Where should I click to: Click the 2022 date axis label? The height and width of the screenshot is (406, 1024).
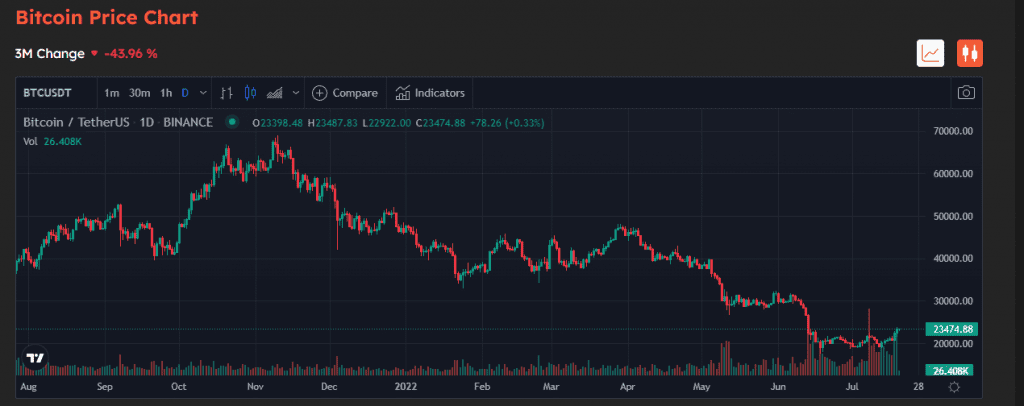(x=406, y=386)
